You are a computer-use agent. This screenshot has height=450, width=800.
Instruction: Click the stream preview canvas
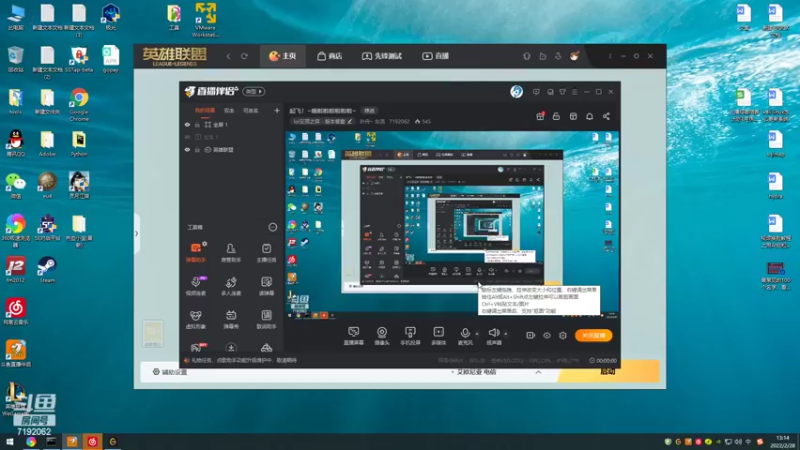click(x=453, y=226)
